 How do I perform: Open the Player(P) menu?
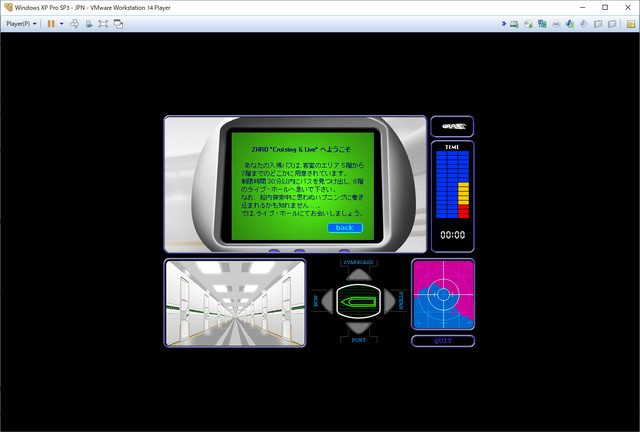(x=21, y=24)
